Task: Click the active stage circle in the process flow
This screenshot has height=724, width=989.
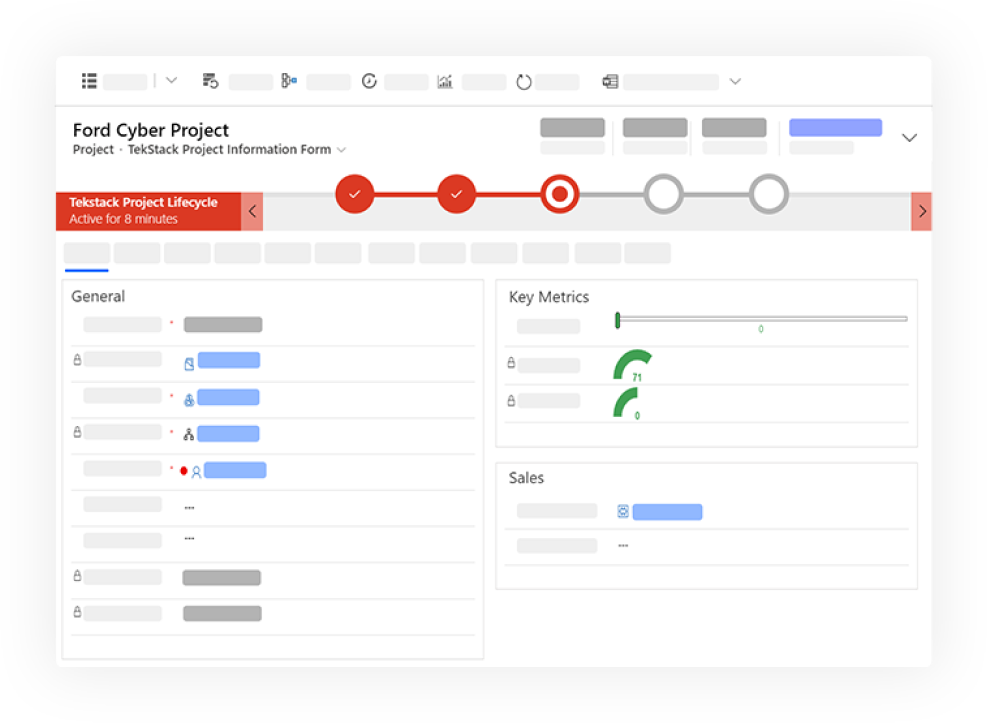Action: pos(560,194)
